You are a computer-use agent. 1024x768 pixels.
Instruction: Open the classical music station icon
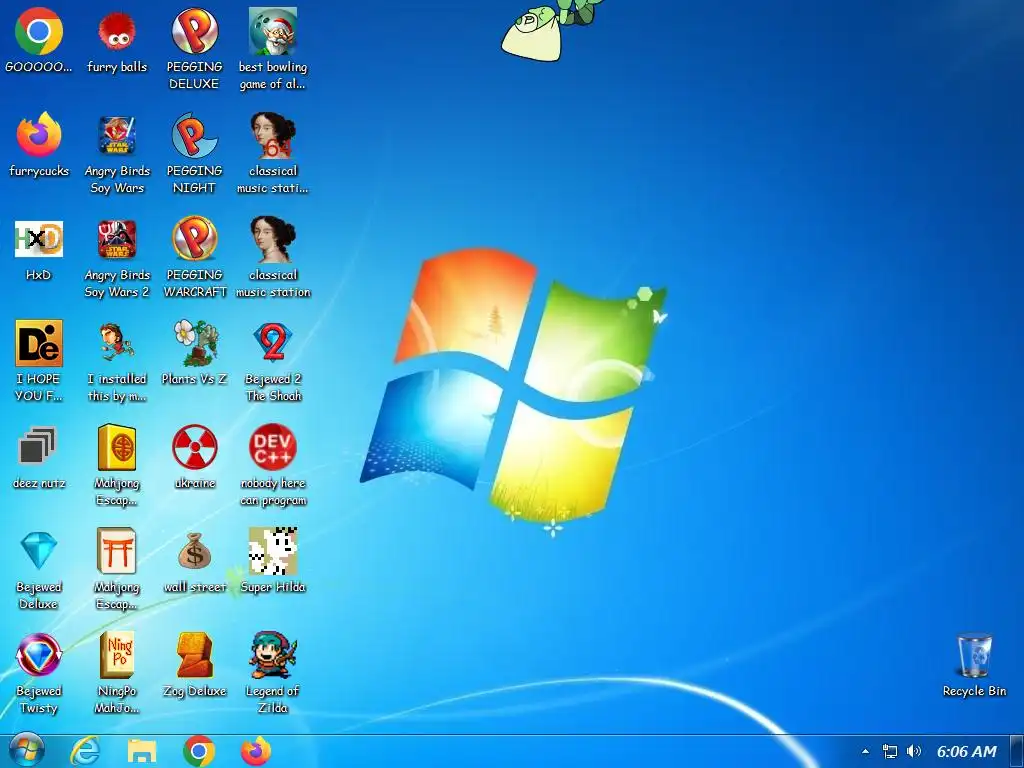pyautogui.click(x=273, y=239)
